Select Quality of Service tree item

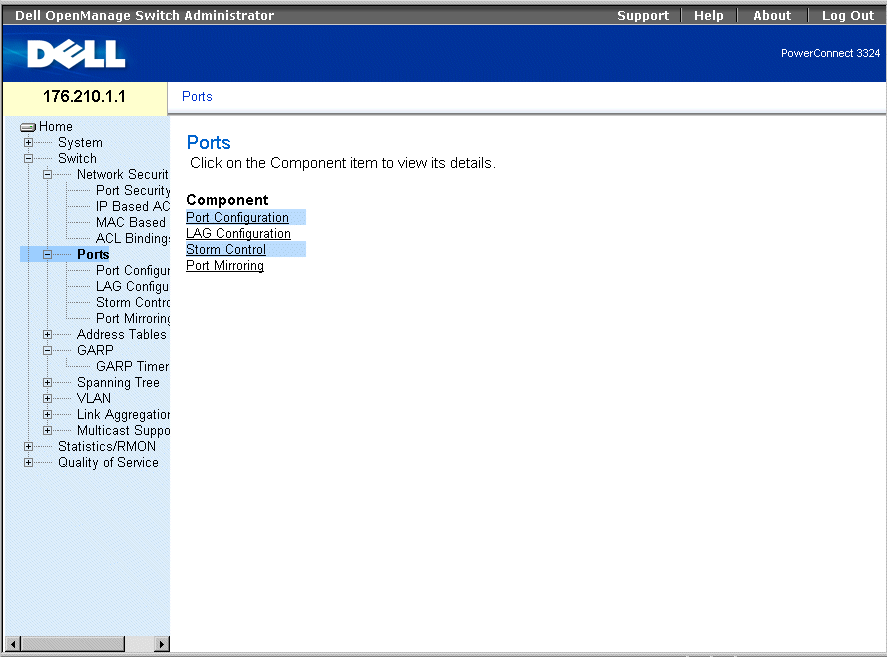pos(108,462)
